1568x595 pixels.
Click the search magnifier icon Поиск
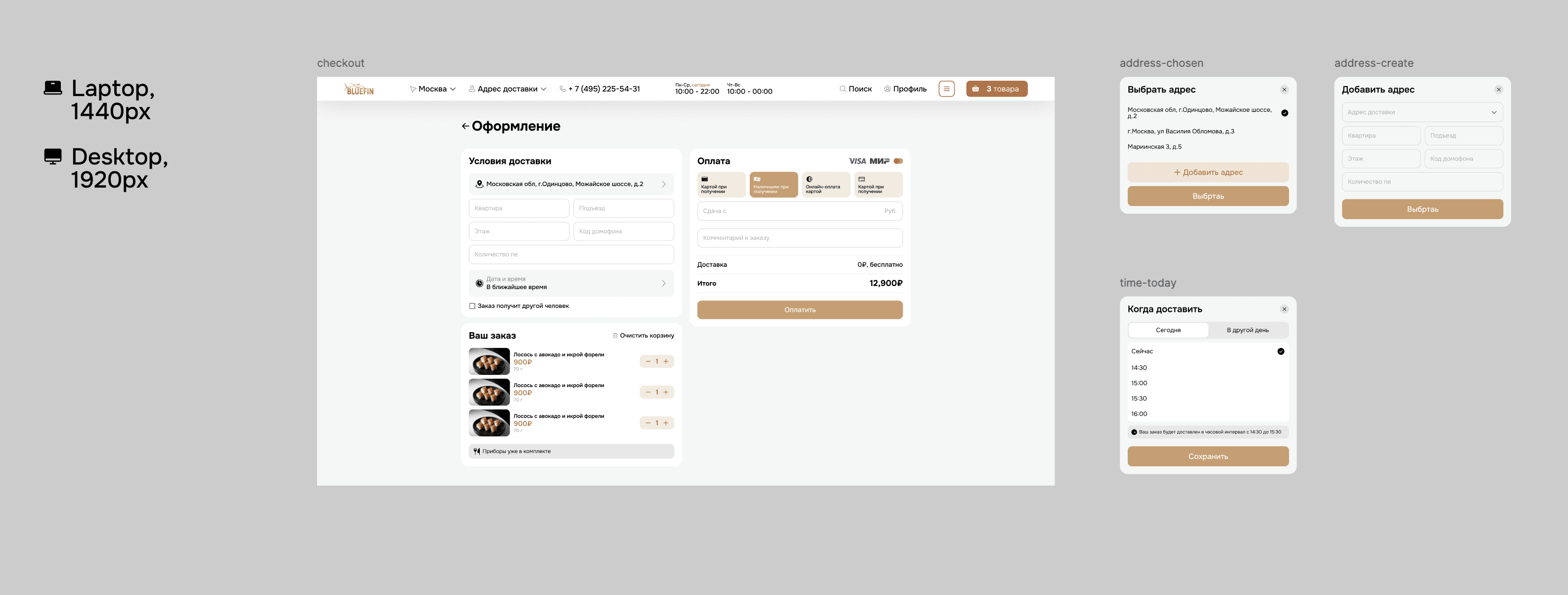(x=842, y=89)
